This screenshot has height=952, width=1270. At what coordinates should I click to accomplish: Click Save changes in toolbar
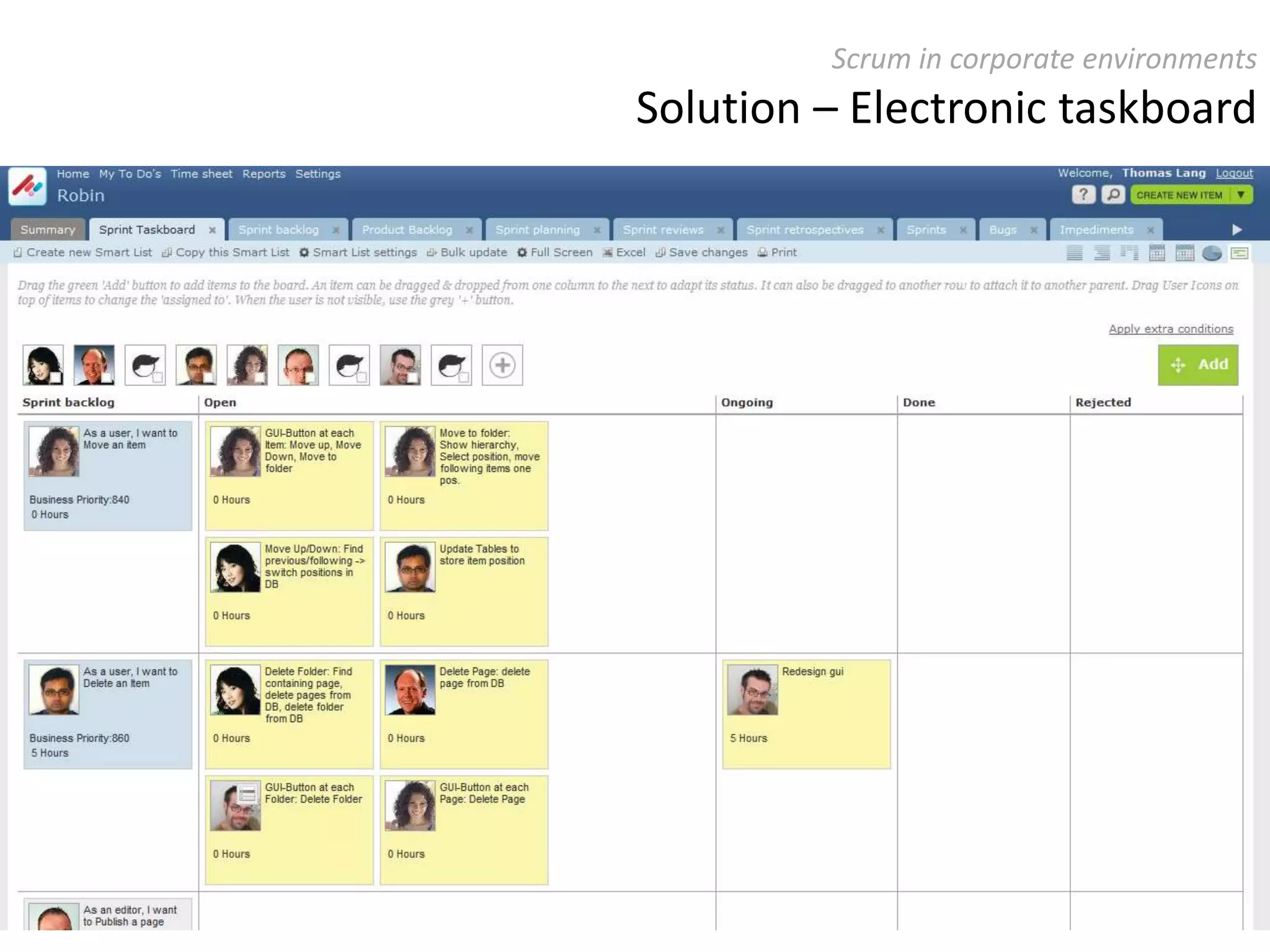coord(702,253)
